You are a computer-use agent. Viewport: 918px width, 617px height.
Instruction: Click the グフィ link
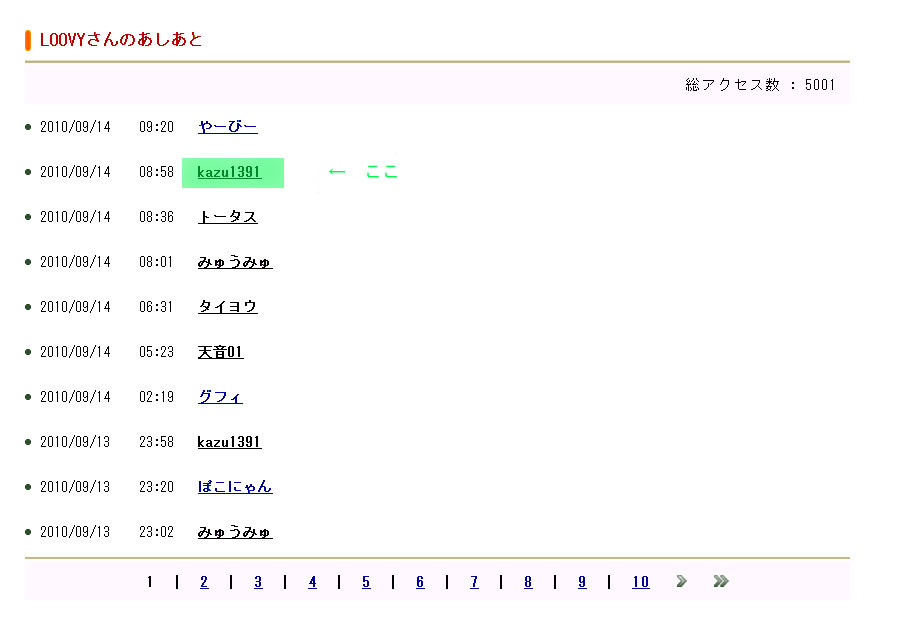pyautogui.click(x=220, y=397)
